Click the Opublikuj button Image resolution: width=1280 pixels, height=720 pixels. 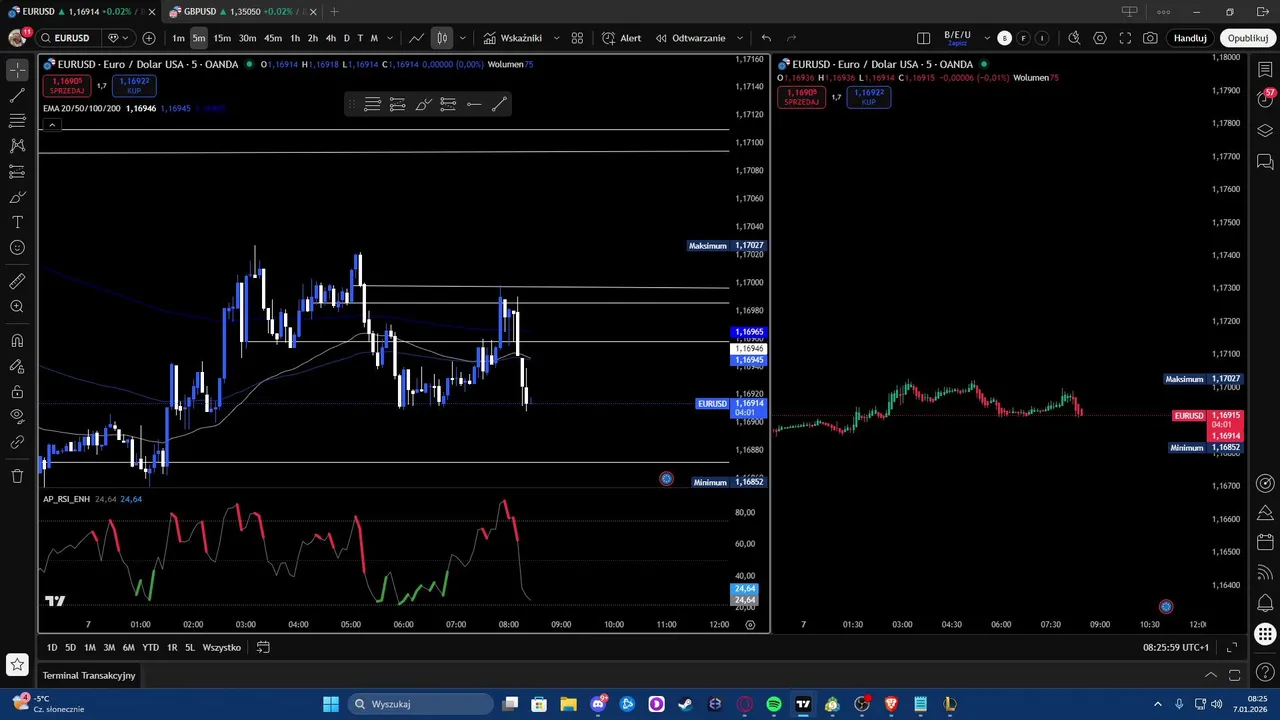pyautogui.click(x=1248, y=38)
